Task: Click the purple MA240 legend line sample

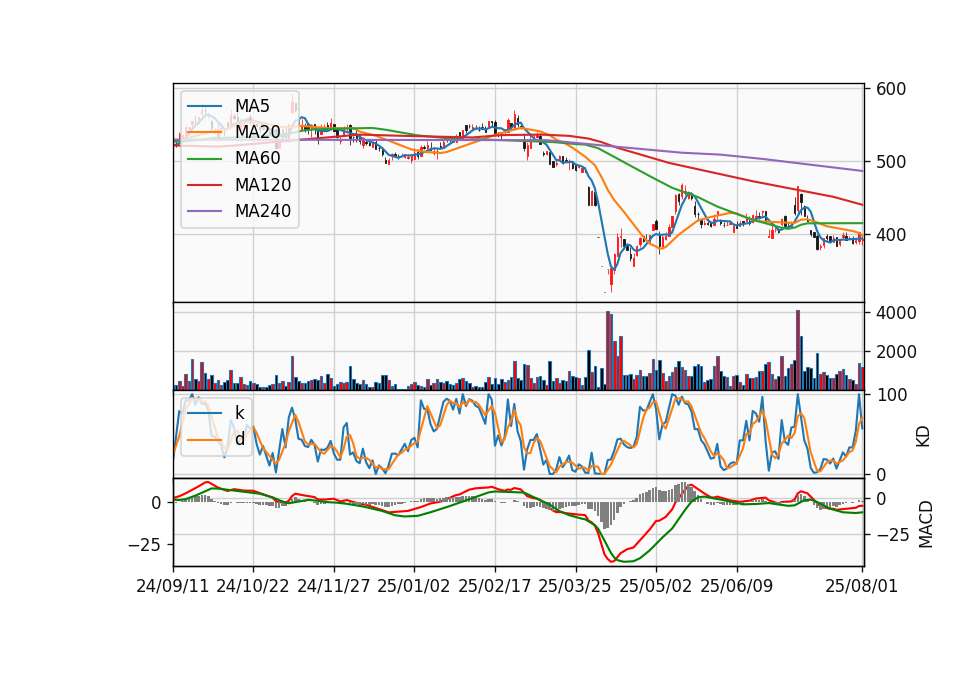Action: (204, 211)
